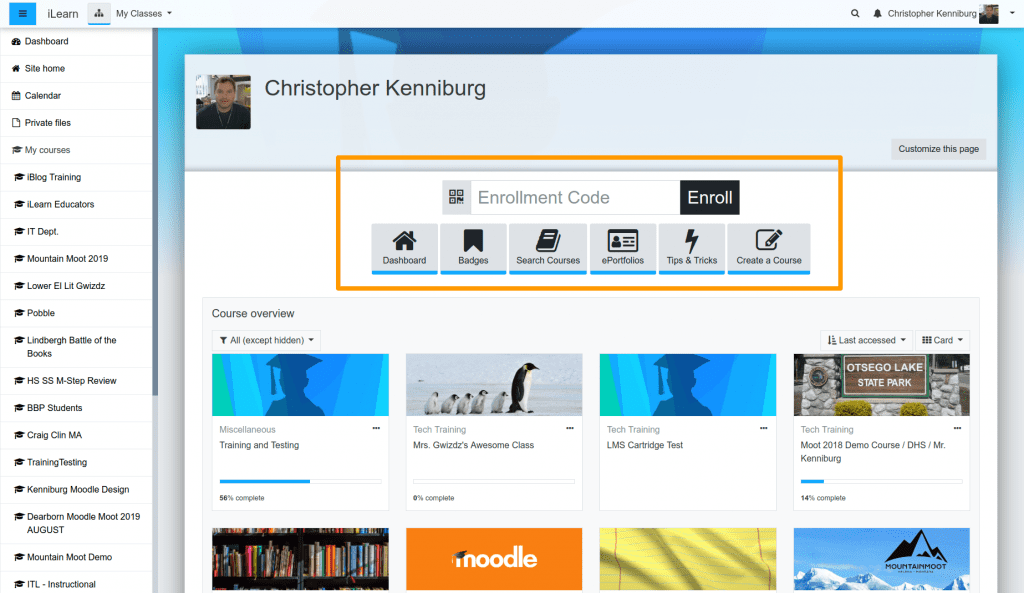The image size is (1024, 593).
Task: Open the All (except hidden) filter dropdown
Action: click(266, 340)
